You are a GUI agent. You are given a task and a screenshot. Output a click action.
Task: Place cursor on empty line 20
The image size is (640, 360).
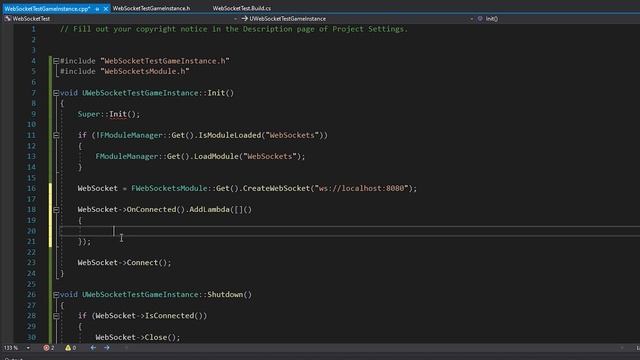click(349, 231)
